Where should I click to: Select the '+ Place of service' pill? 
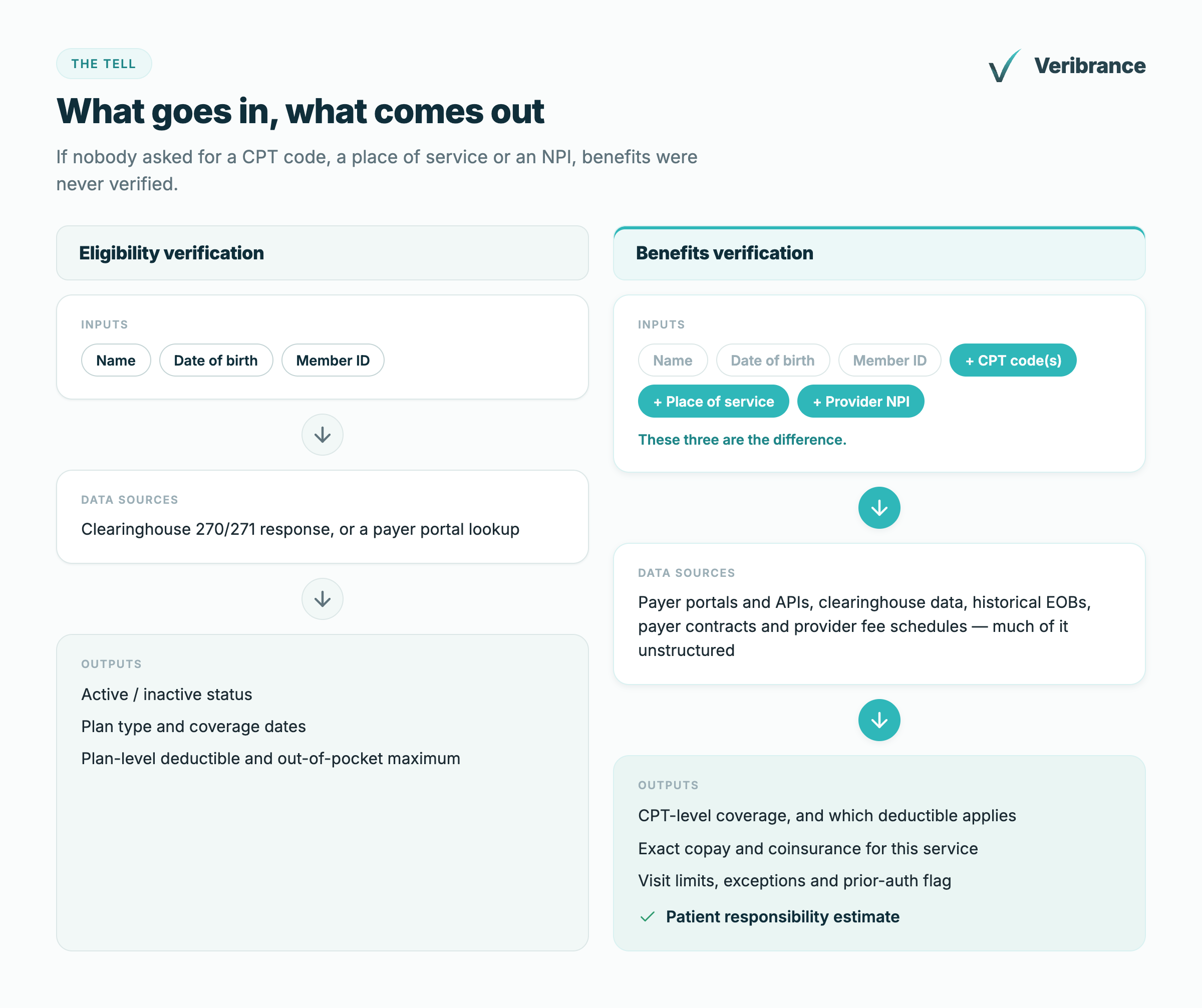[713, 401]
